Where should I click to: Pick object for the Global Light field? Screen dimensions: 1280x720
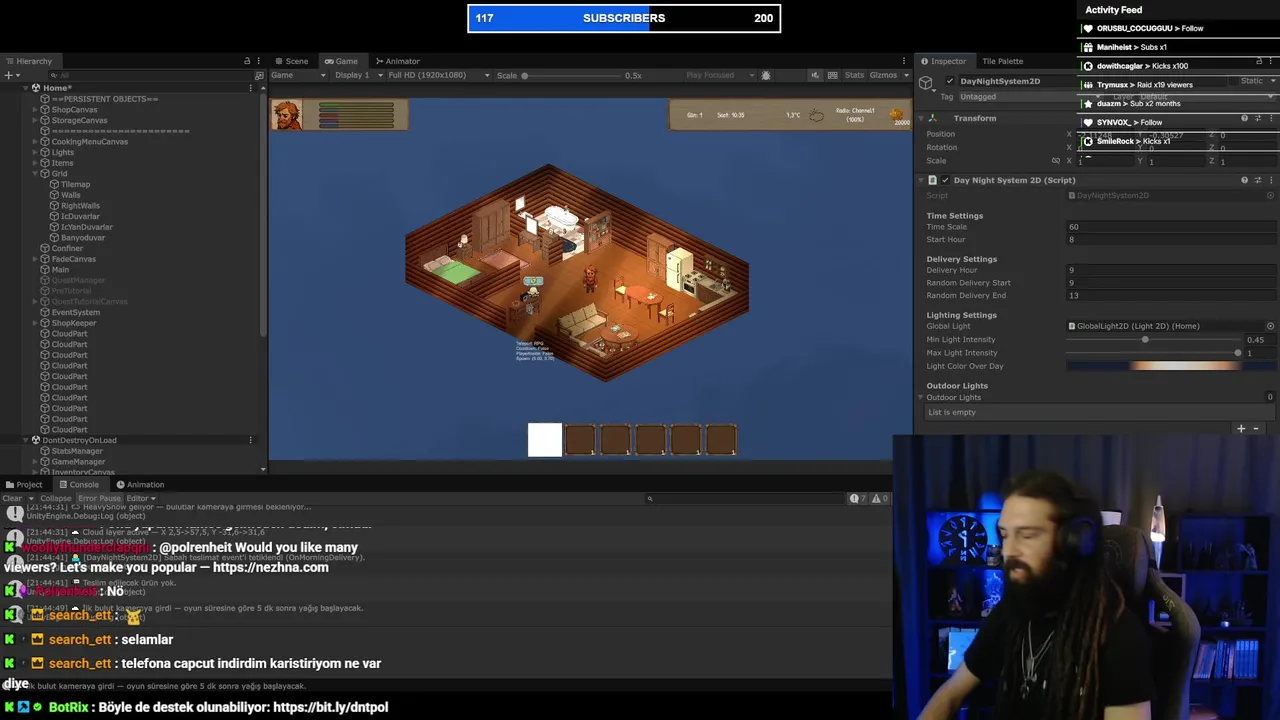point(1271,326)
